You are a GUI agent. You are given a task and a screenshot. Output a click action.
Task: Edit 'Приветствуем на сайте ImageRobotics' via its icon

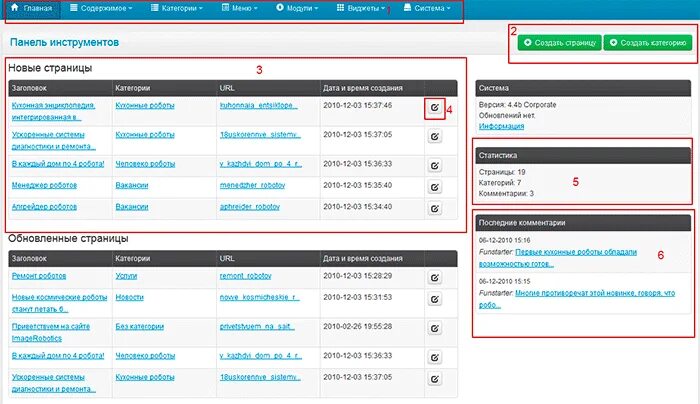(434, 329)
